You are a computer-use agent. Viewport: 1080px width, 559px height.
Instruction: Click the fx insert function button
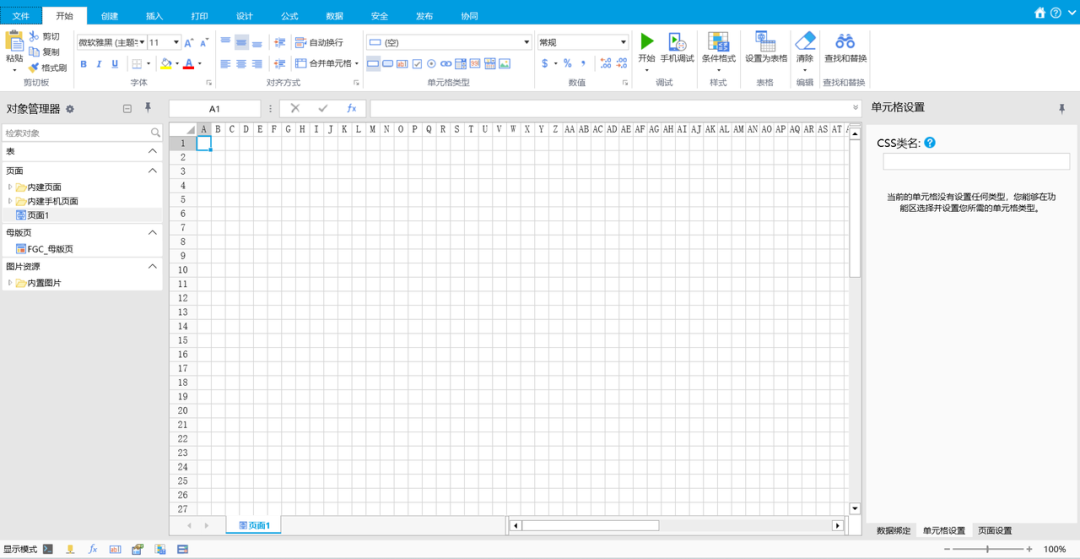pyautogui.click(x=351, y=108)
